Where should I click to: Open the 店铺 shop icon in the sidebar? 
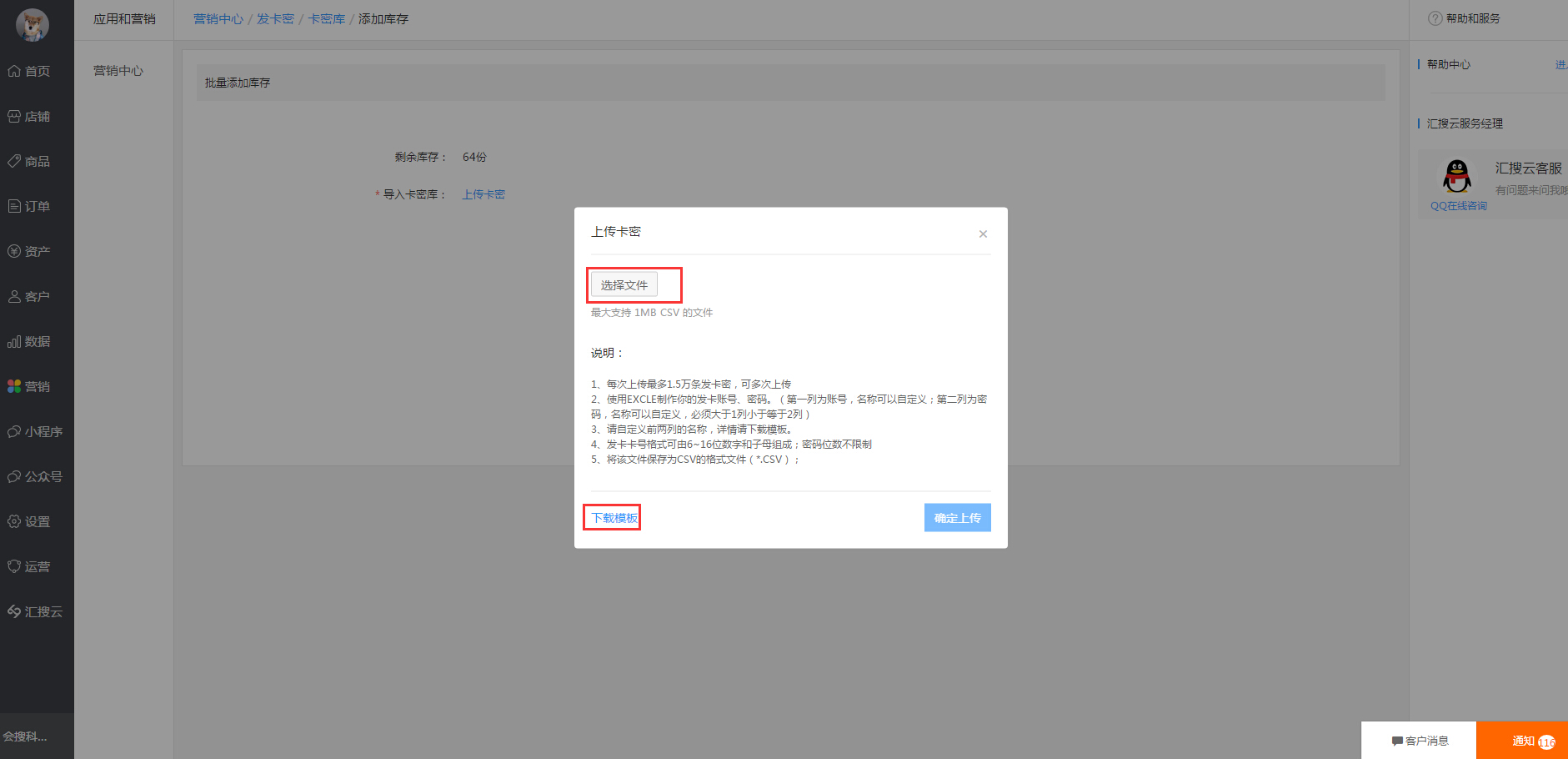click(x=14, y=117)
